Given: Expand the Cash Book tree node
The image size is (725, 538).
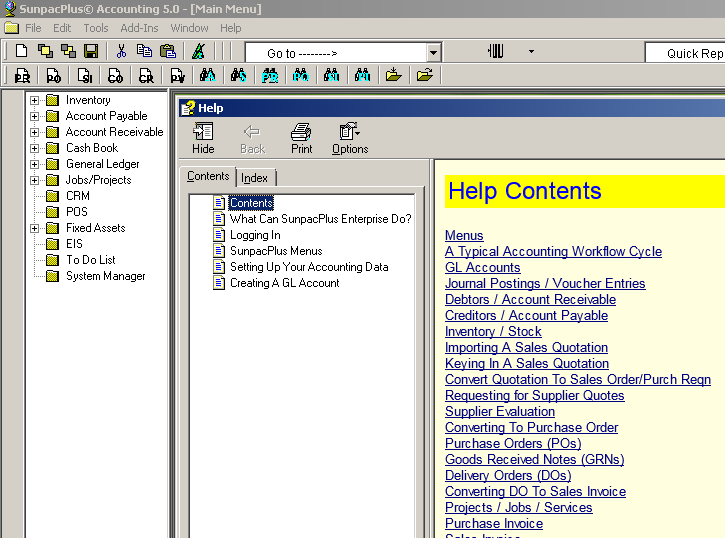Looking at the screenshot, I should tap(34, 148).
